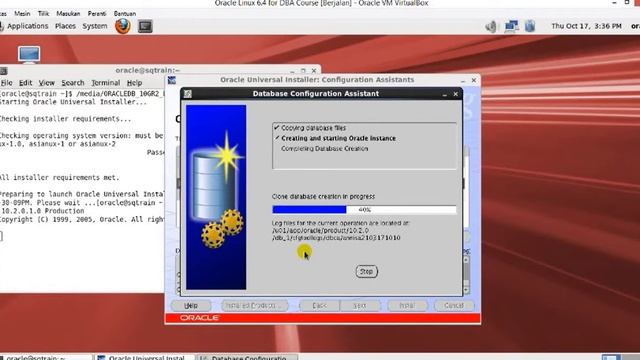Screen dimensions: 640x360
Task: Click the Computer desktop icon
Action: pos(29,55)
